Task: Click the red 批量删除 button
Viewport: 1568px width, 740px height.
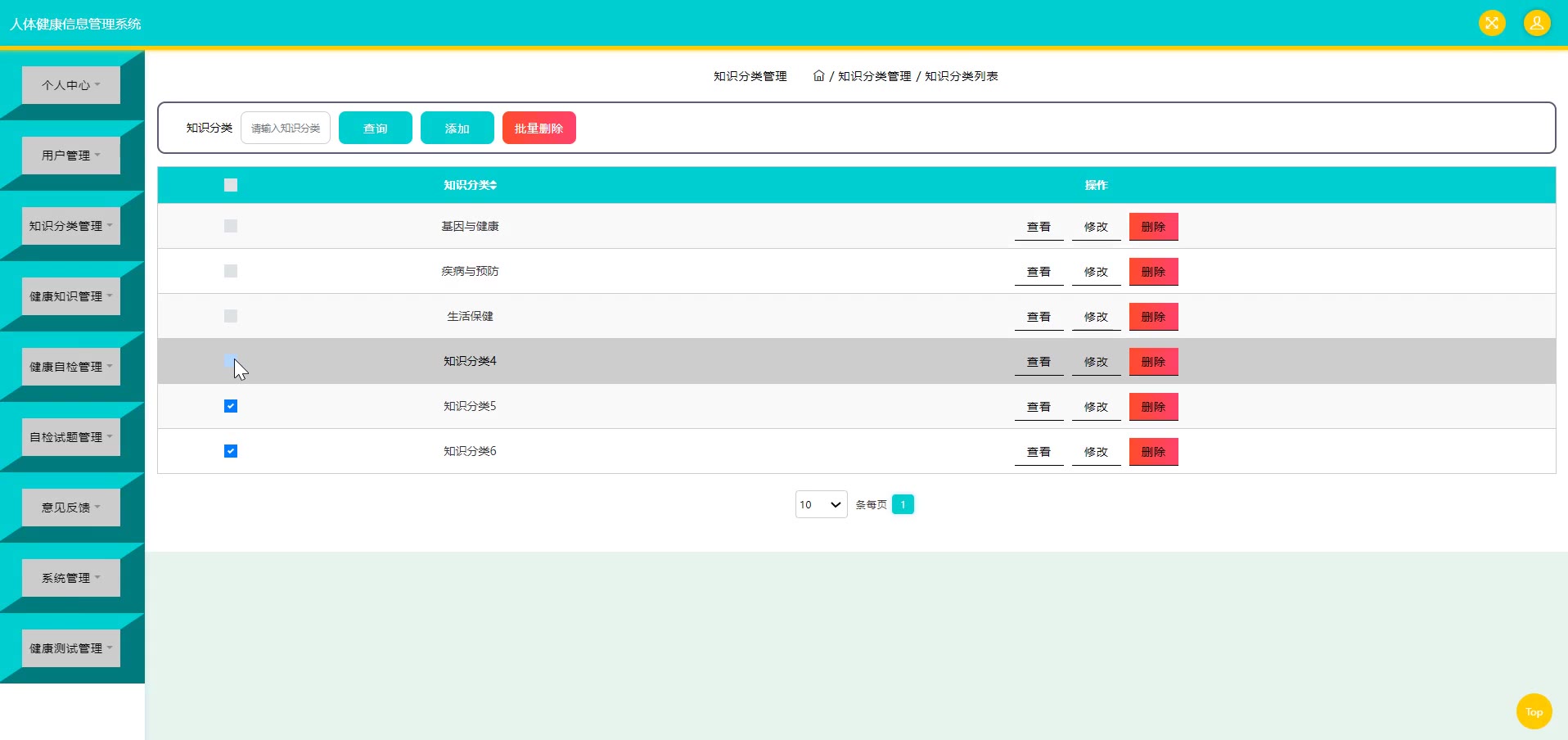Action: pos(539,128)
